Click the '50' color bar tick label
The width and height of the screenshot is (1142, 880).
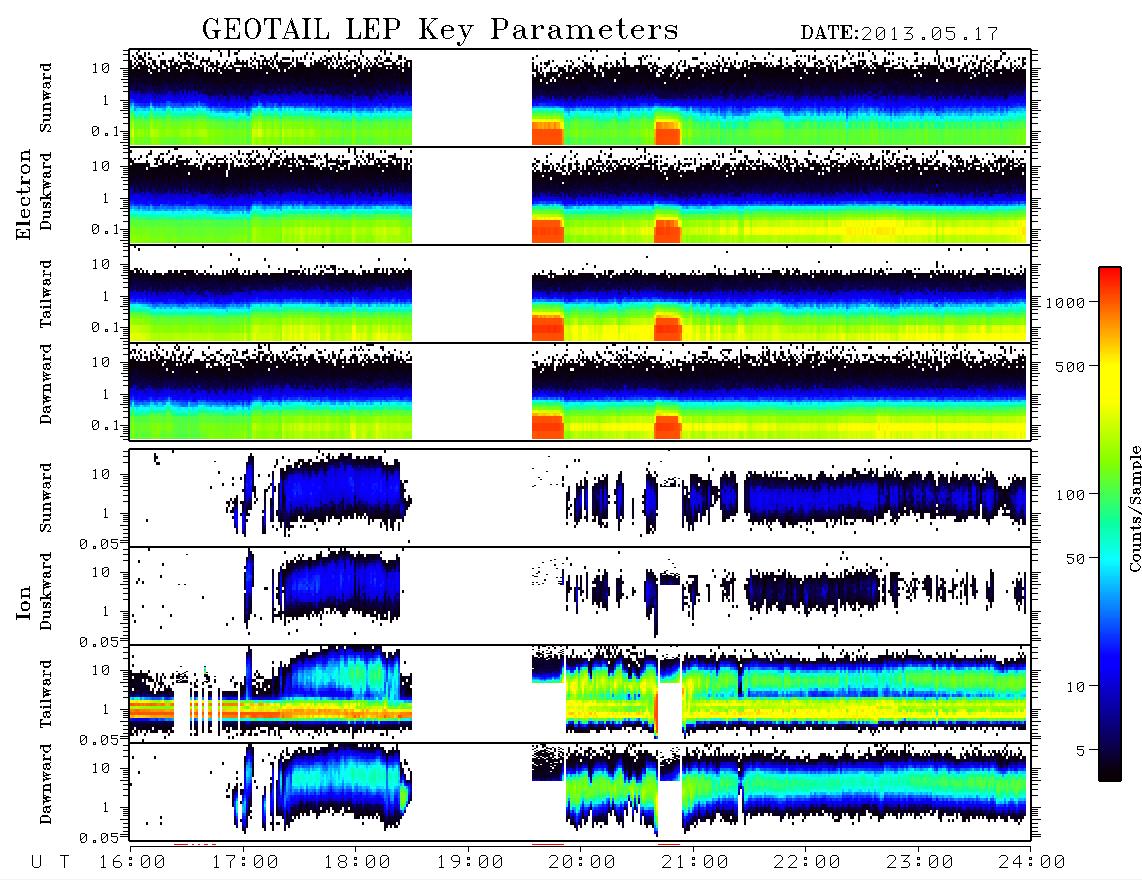(x=1075, y=559)
